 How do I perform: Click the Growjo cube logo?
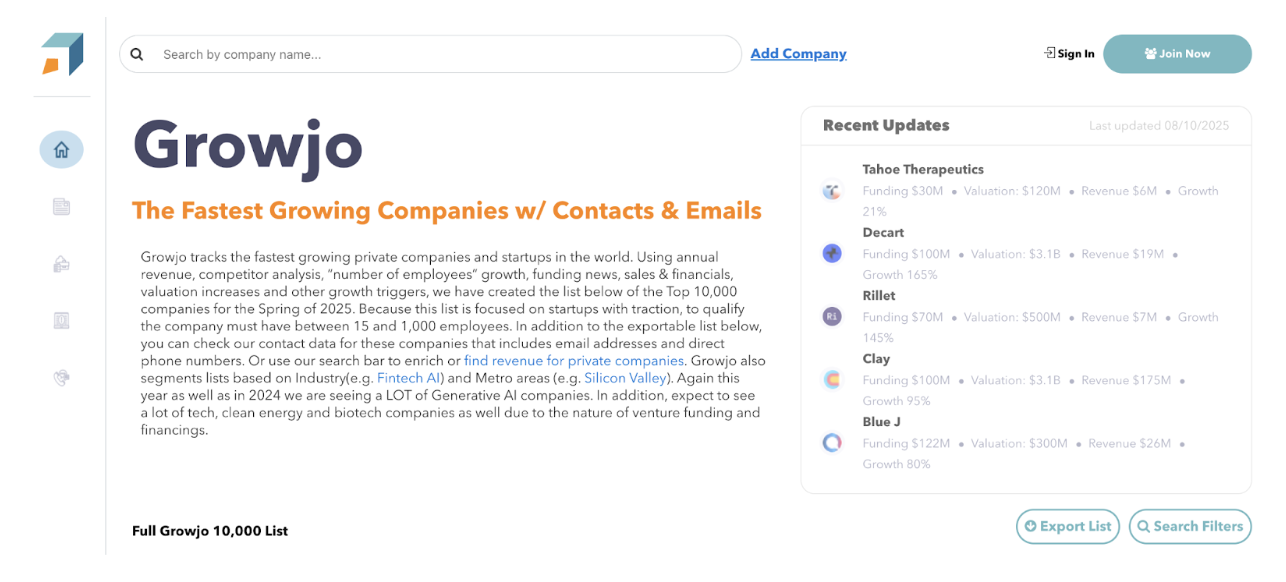click(62, 54)
